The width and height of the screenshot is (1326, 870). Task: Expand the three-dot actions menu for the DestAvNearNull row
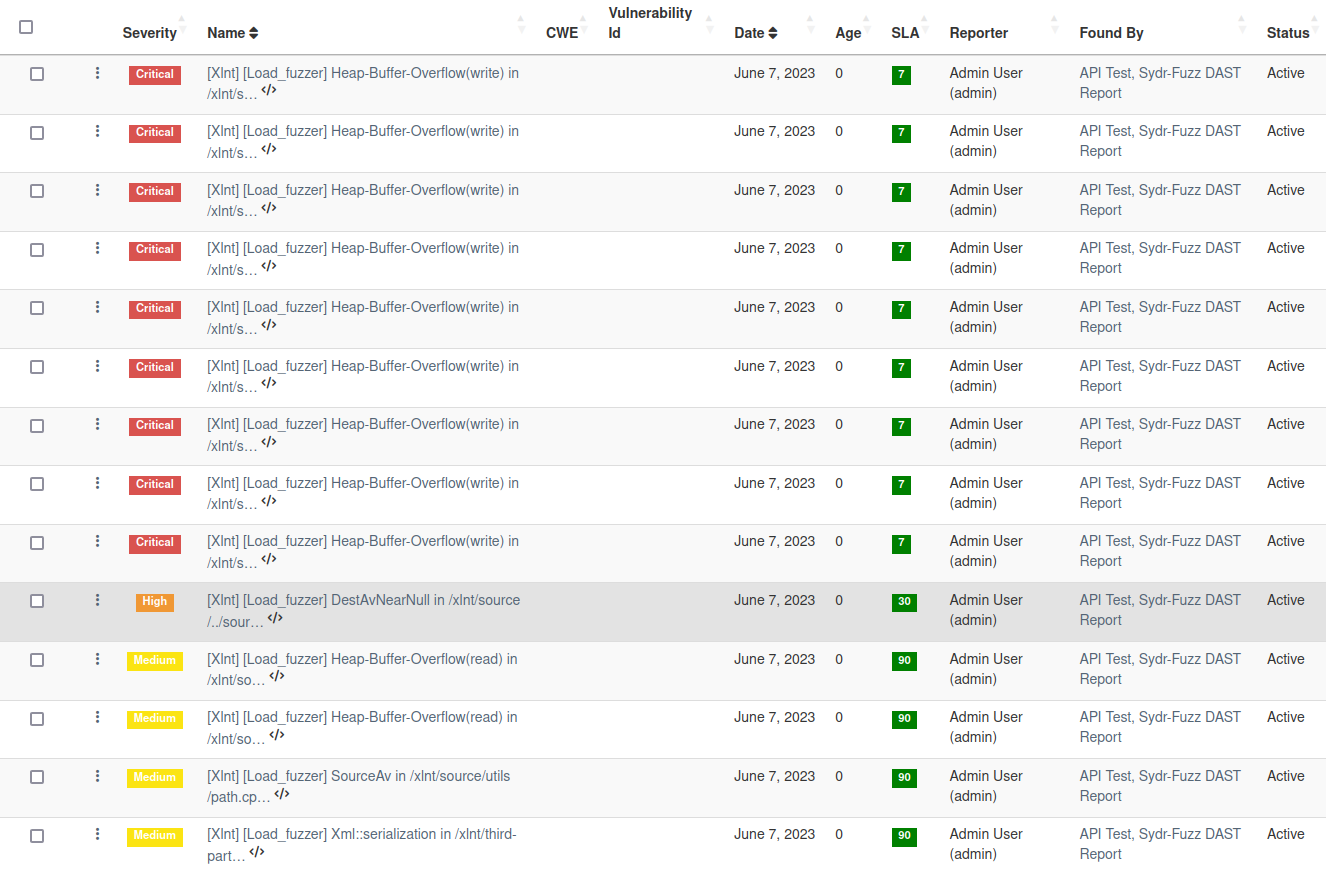[x=97, y=600]
